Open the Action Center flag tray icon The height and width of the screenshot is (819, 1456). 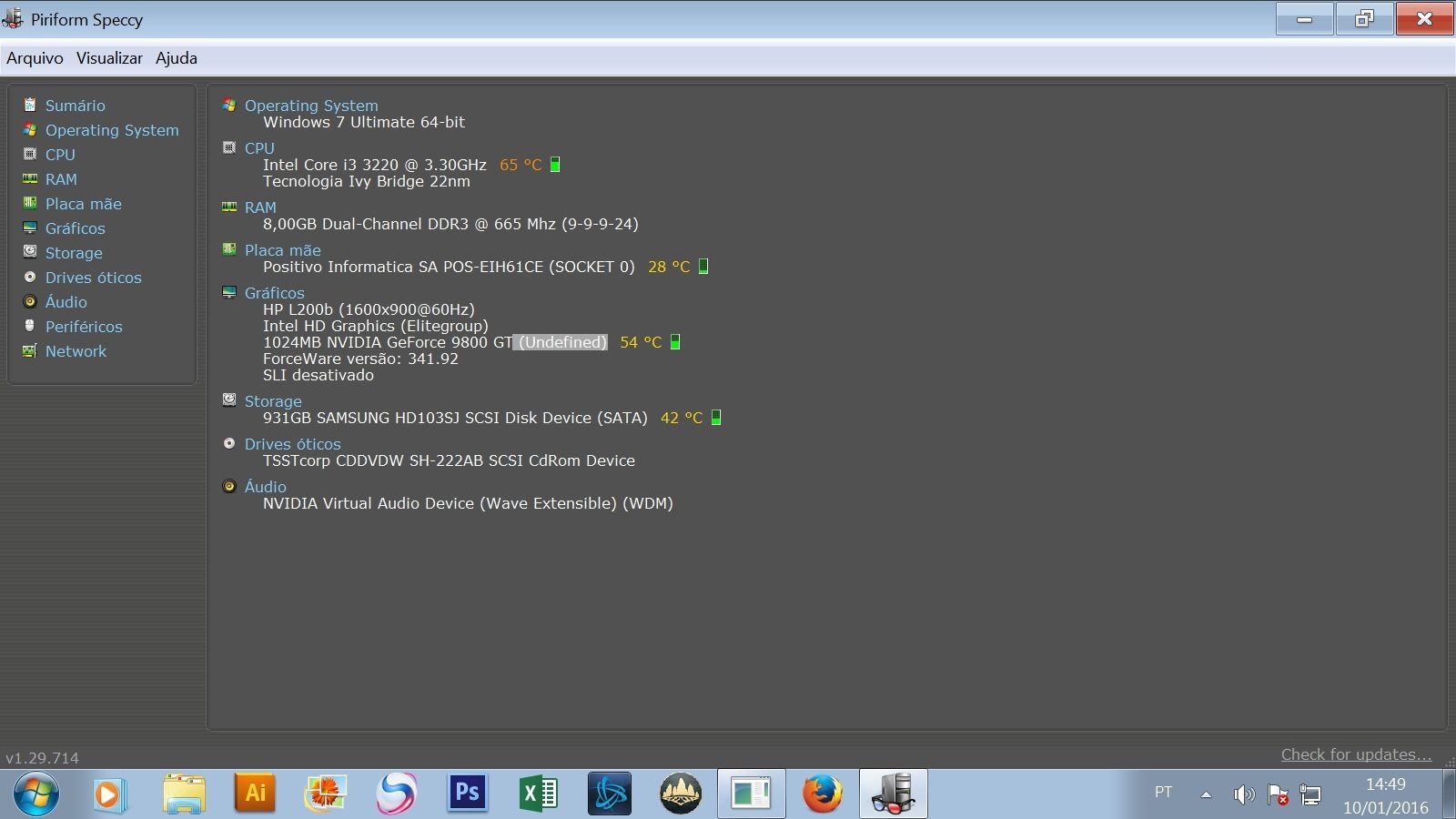(x=1277, y=794)
